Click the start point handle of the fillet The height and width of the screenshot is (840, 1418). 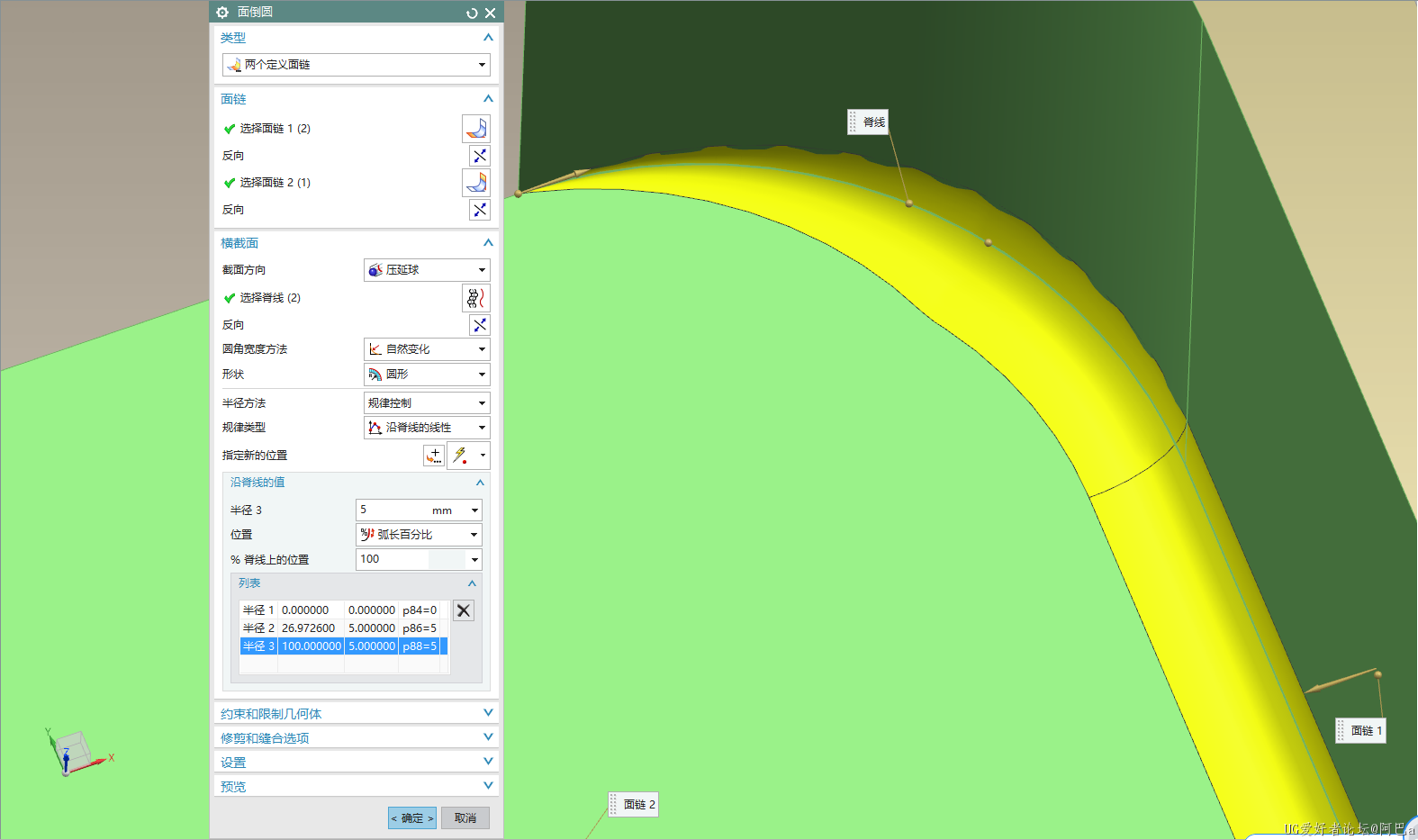tap(519, 194)
